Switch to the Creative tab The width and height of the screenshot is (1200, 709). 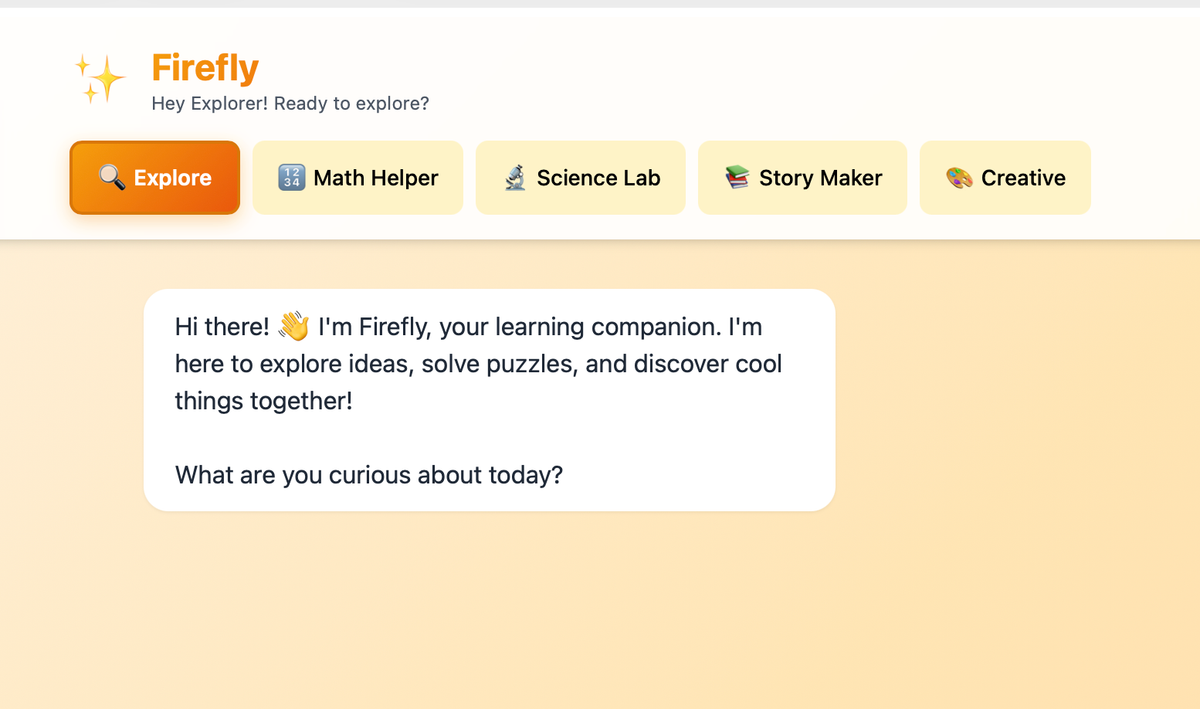pyautogui.click(x=1023, y=178)
